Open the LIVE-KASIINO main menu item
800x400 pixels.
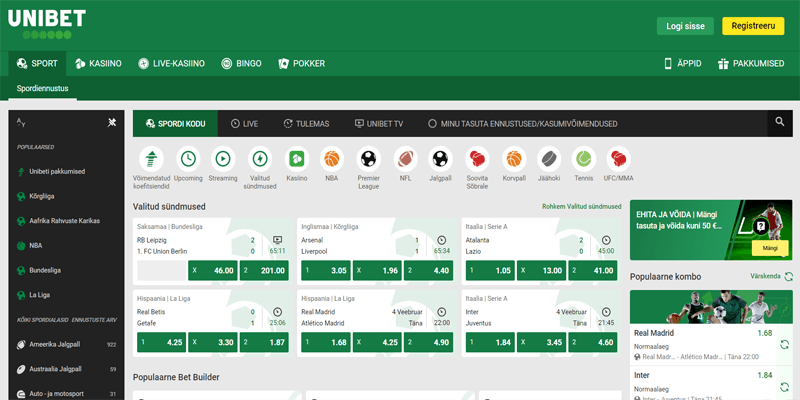(x=172, y=64)
